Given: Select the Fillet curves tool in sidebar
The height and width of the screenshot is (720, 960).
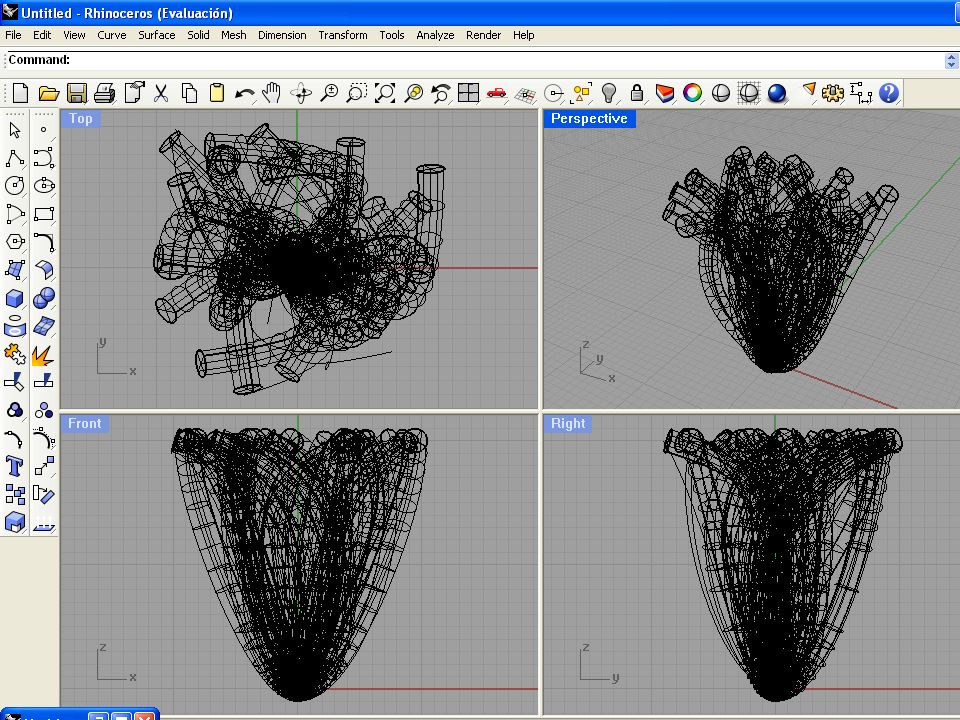Looking at the screenshot, I should point(44,242).
